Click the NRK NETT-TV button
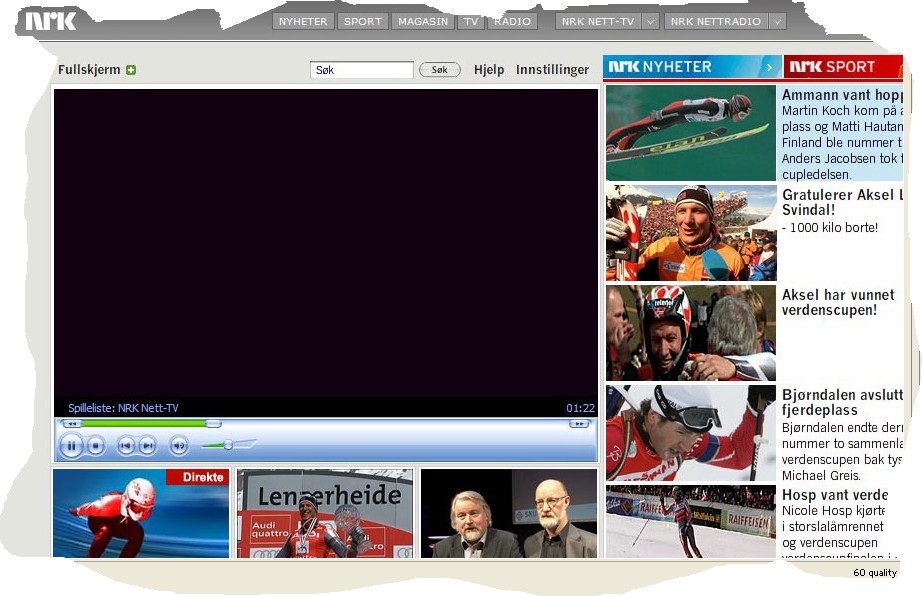This screenshot has width=922, height=596. point(598,21)
